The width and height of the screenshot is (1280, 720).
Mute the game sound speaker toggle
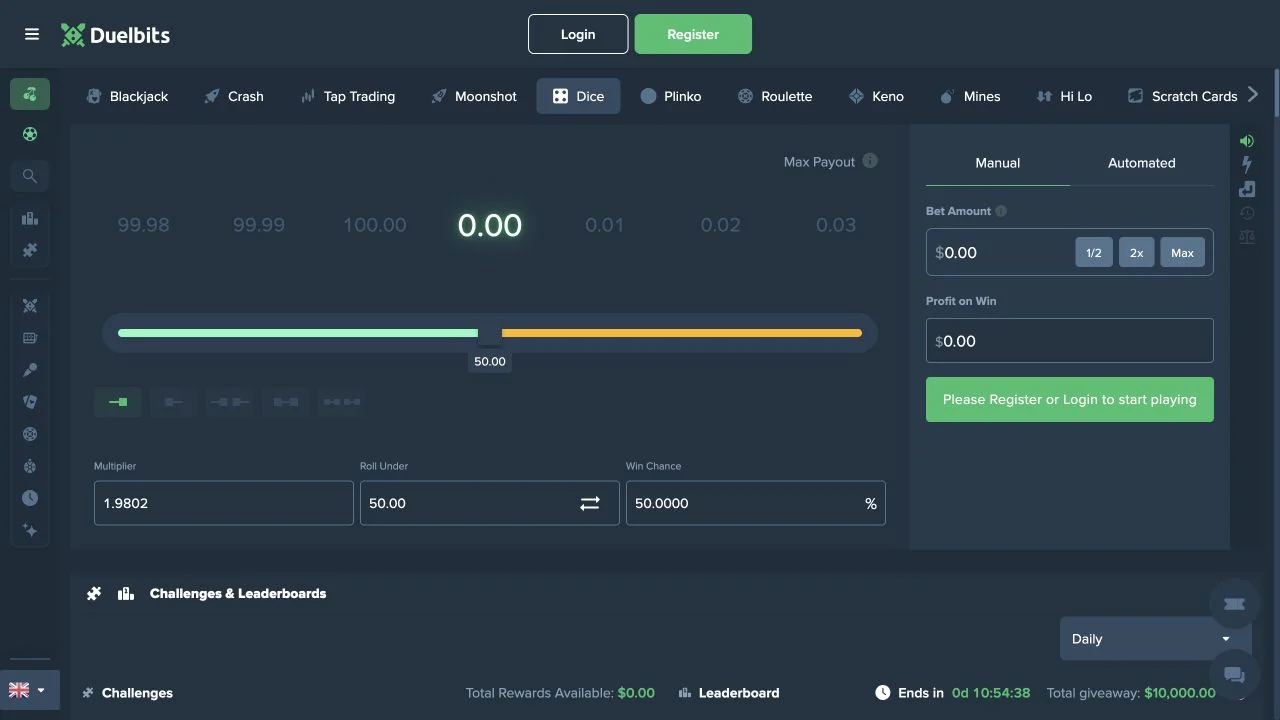(1246, 141)
